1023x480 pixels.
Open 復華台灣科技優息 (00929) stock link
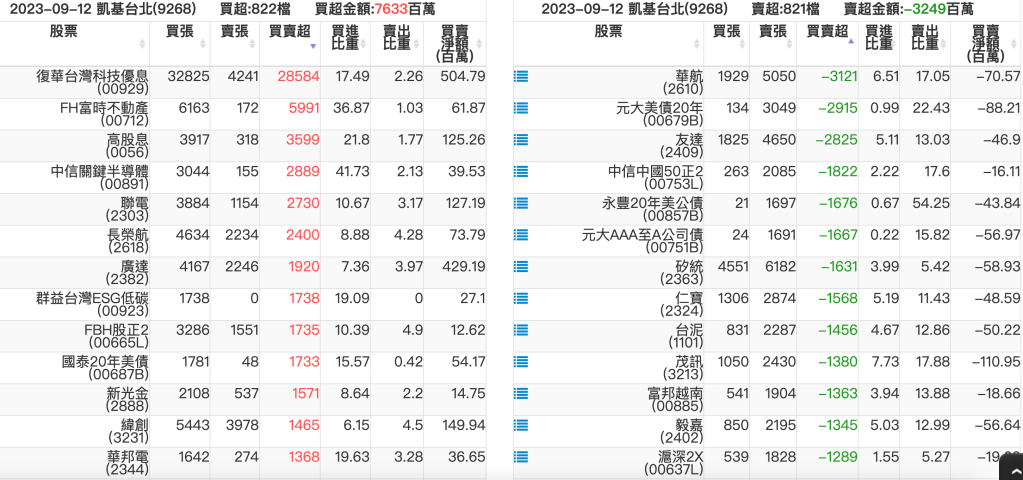click(92, 83)
